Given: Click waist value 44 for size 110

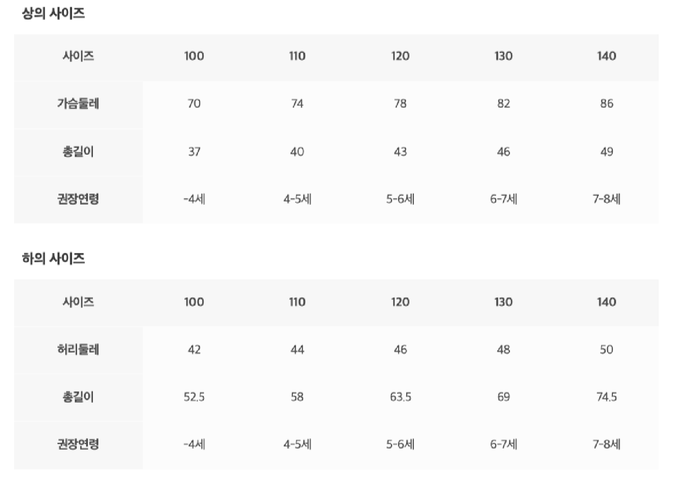Looking at the screenshot, I should click(297, 350).
